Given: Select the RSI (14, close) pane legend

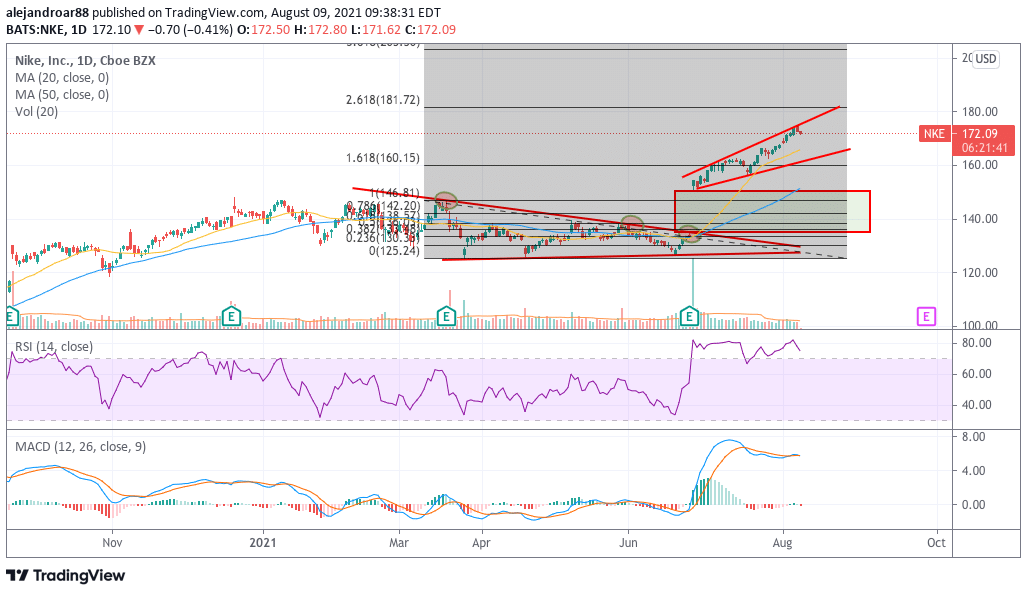Looking at the screenshot, I should click(54, 346).
